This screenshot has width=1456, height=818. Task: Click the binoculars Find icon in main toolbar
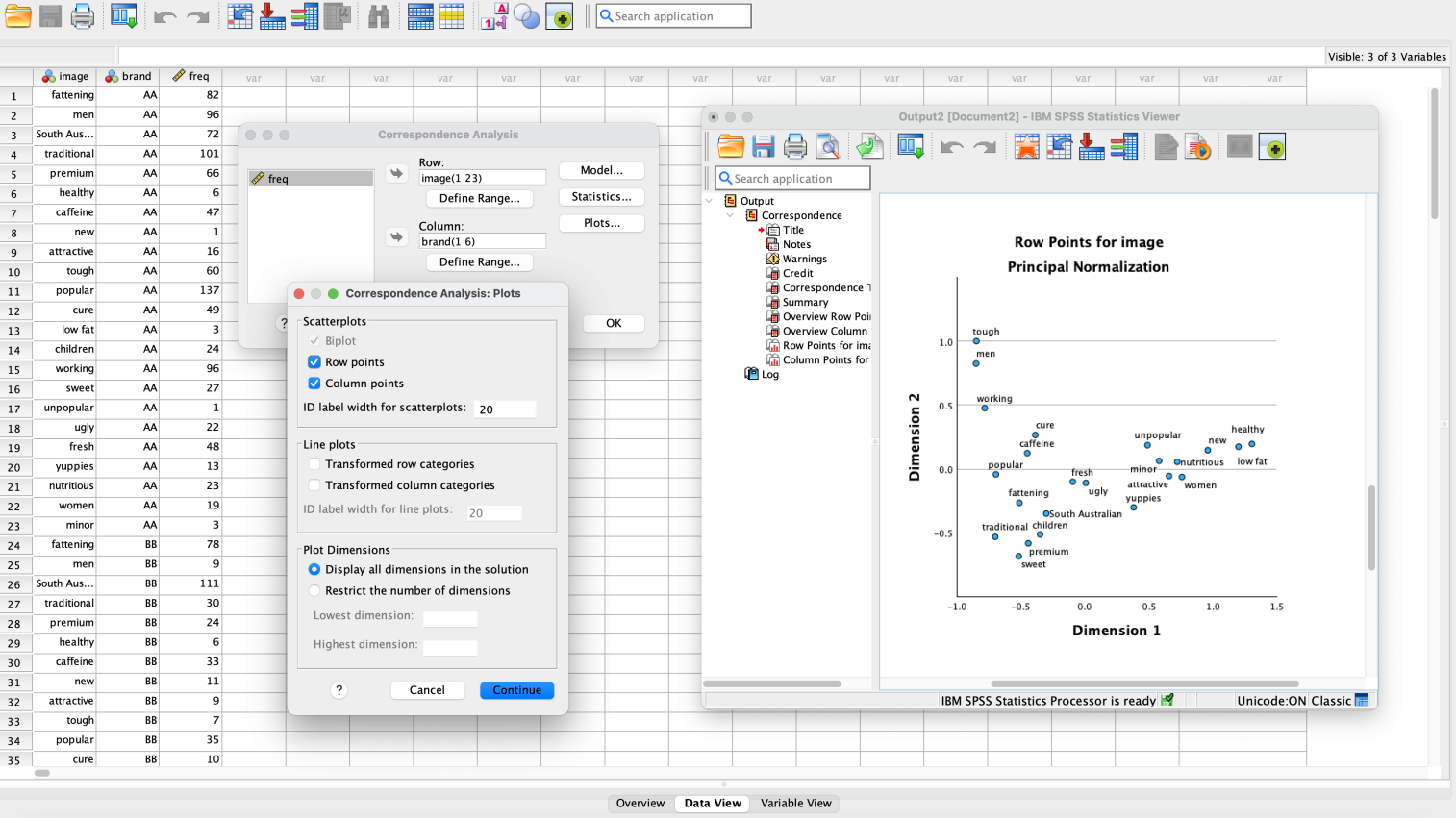(379, 16)
